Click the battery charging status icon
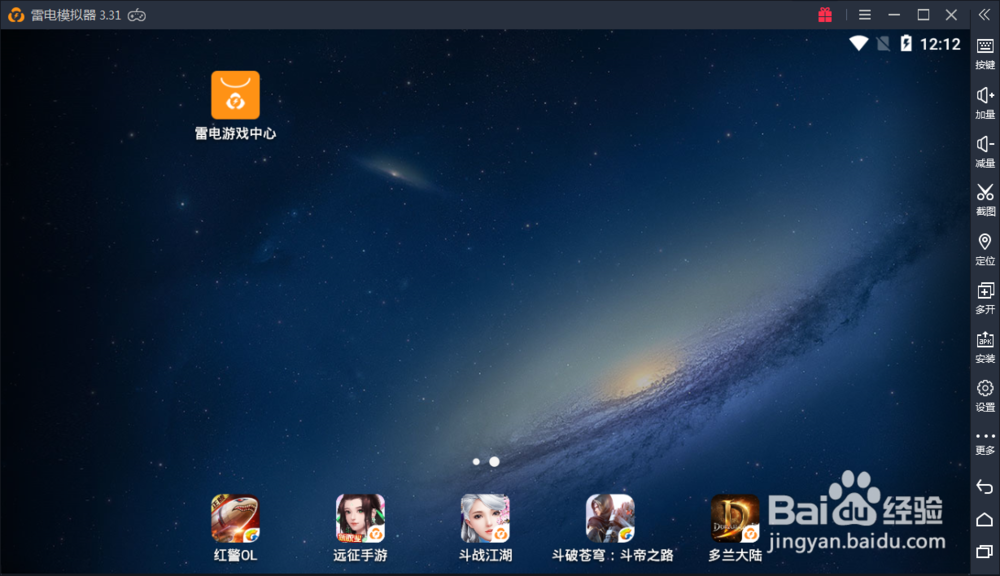 [906, 43]
